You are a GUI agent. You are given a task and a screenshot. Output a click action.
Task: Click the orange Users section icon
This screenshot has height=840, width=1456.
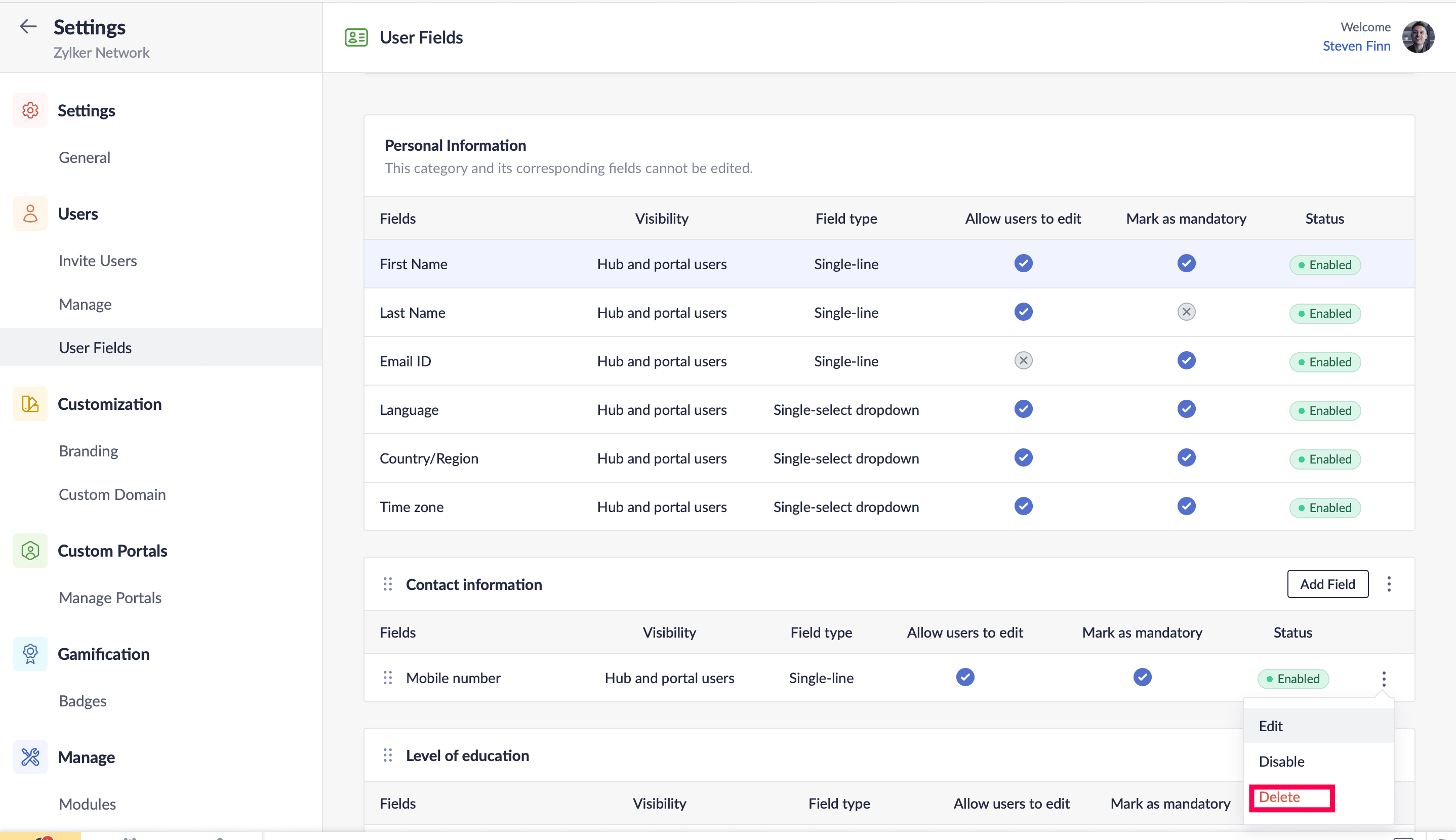(x=30, y=214)
